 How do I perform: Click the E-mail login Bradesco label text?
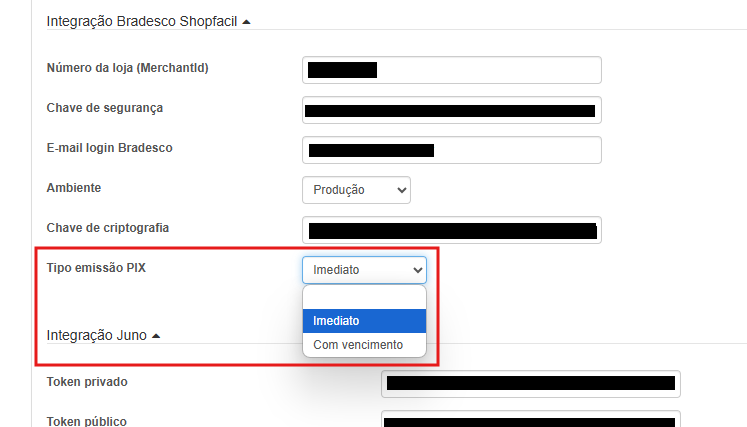tap(109, 148)
